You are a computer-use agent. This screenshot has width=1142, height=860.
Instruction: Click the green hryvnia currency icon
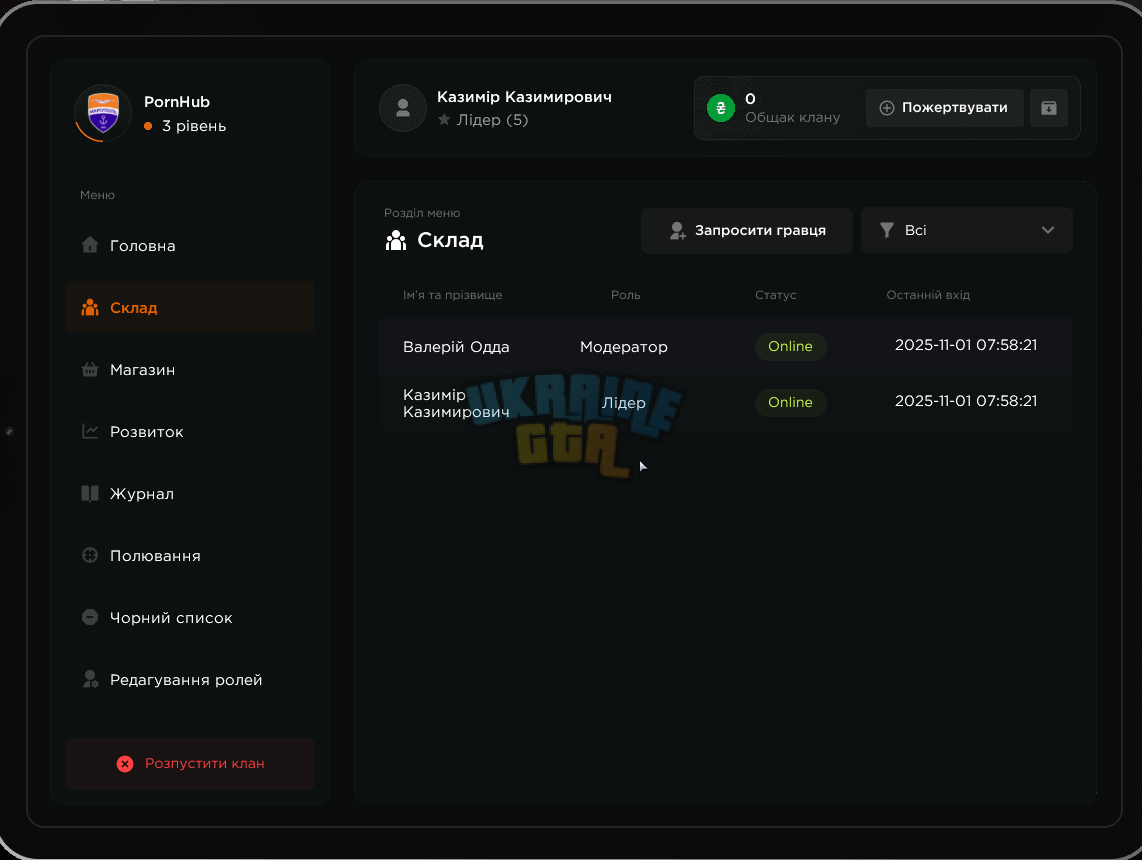(720, 108)
